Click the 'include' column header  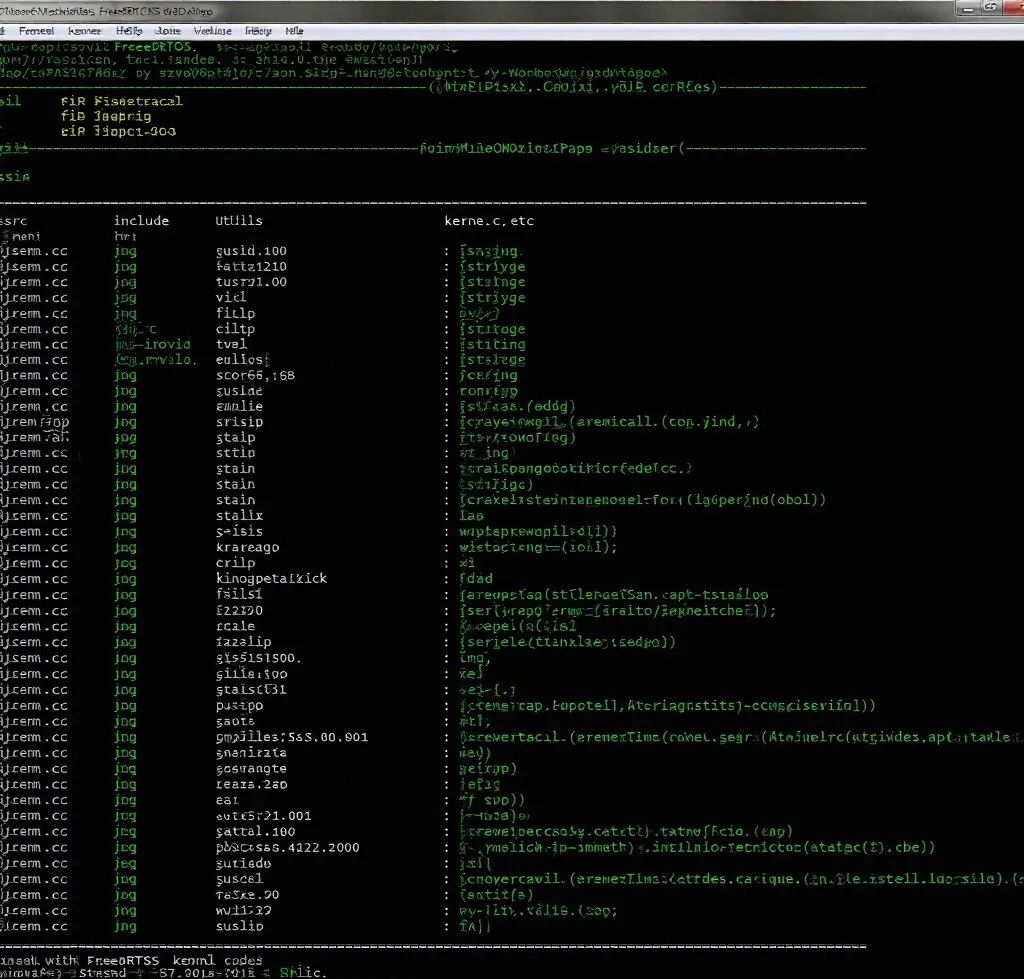coord(141,220)
